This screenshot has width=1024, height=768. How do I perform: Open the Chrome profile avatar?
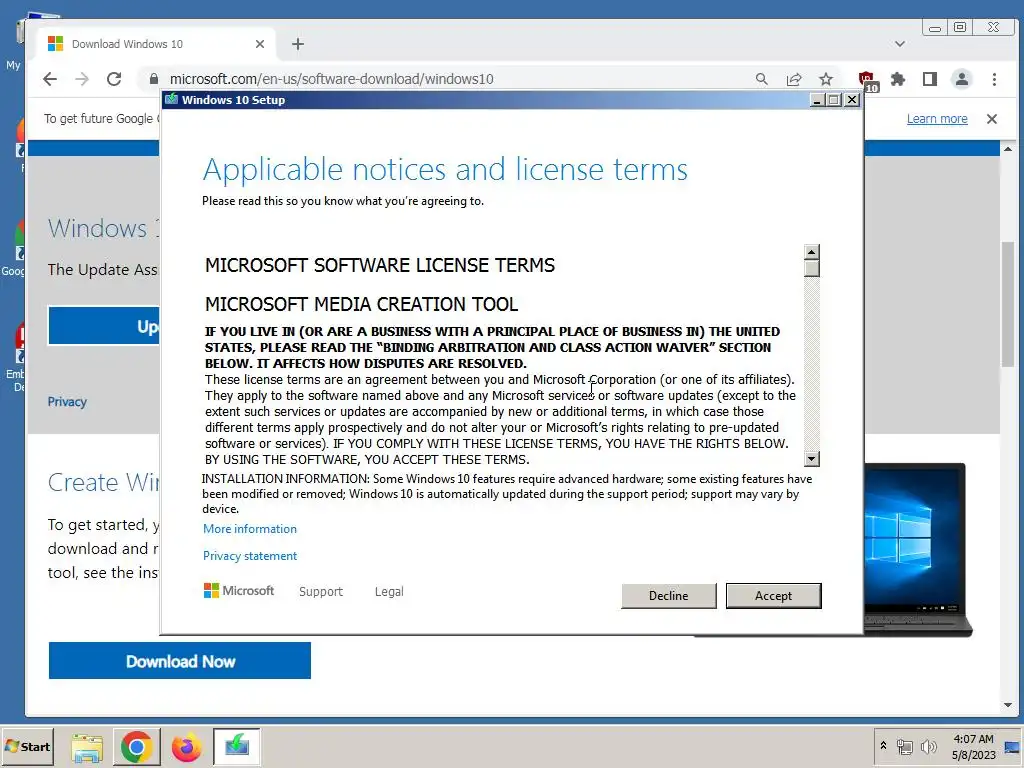(961, 79)
